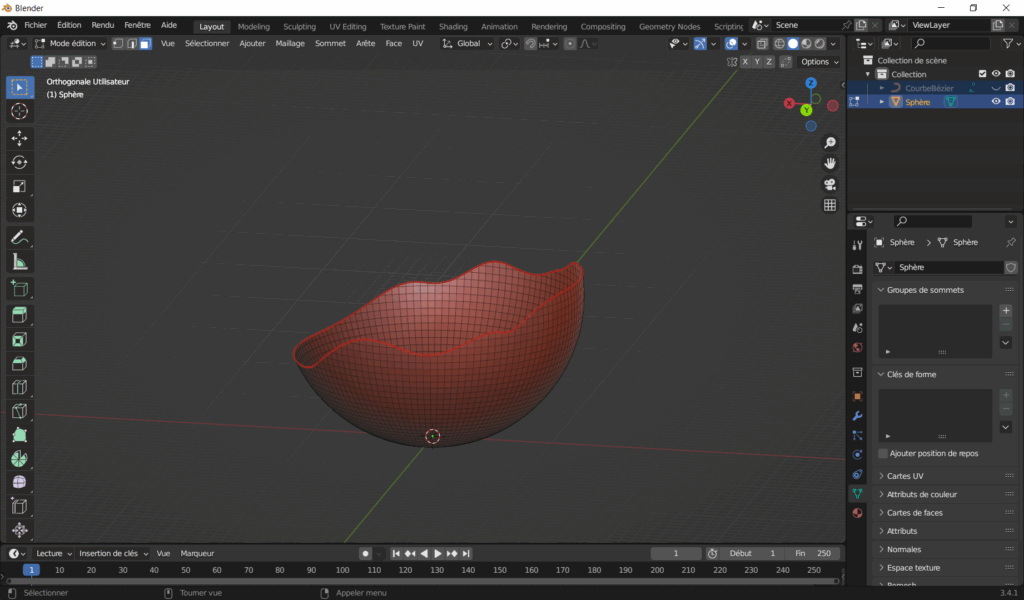Switch to Shading workspace tab

453,26
